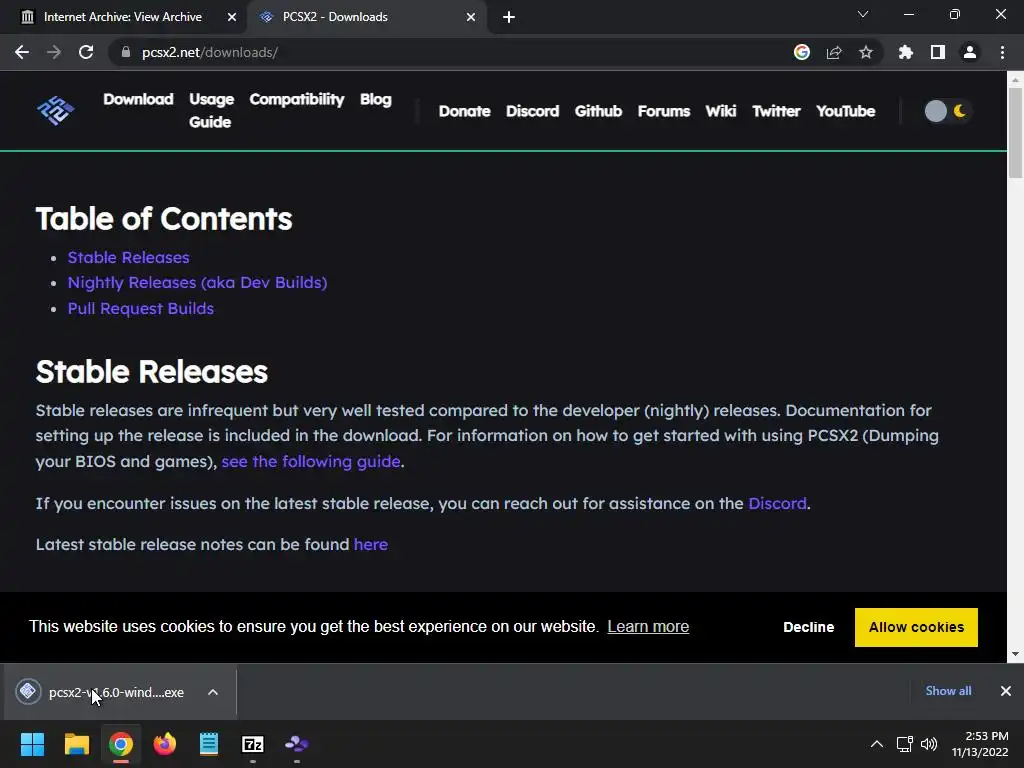Click Learn more in the cookie banner
Viewport: 1024px width, 768px height.
coord(648,626)
